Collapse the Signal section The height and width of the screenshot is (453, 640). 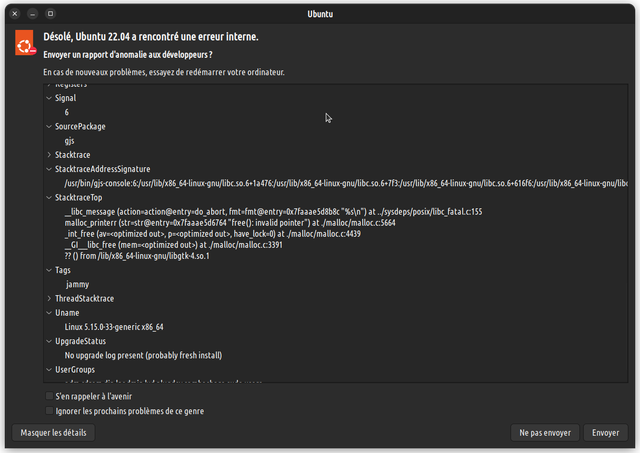point(49,98)
